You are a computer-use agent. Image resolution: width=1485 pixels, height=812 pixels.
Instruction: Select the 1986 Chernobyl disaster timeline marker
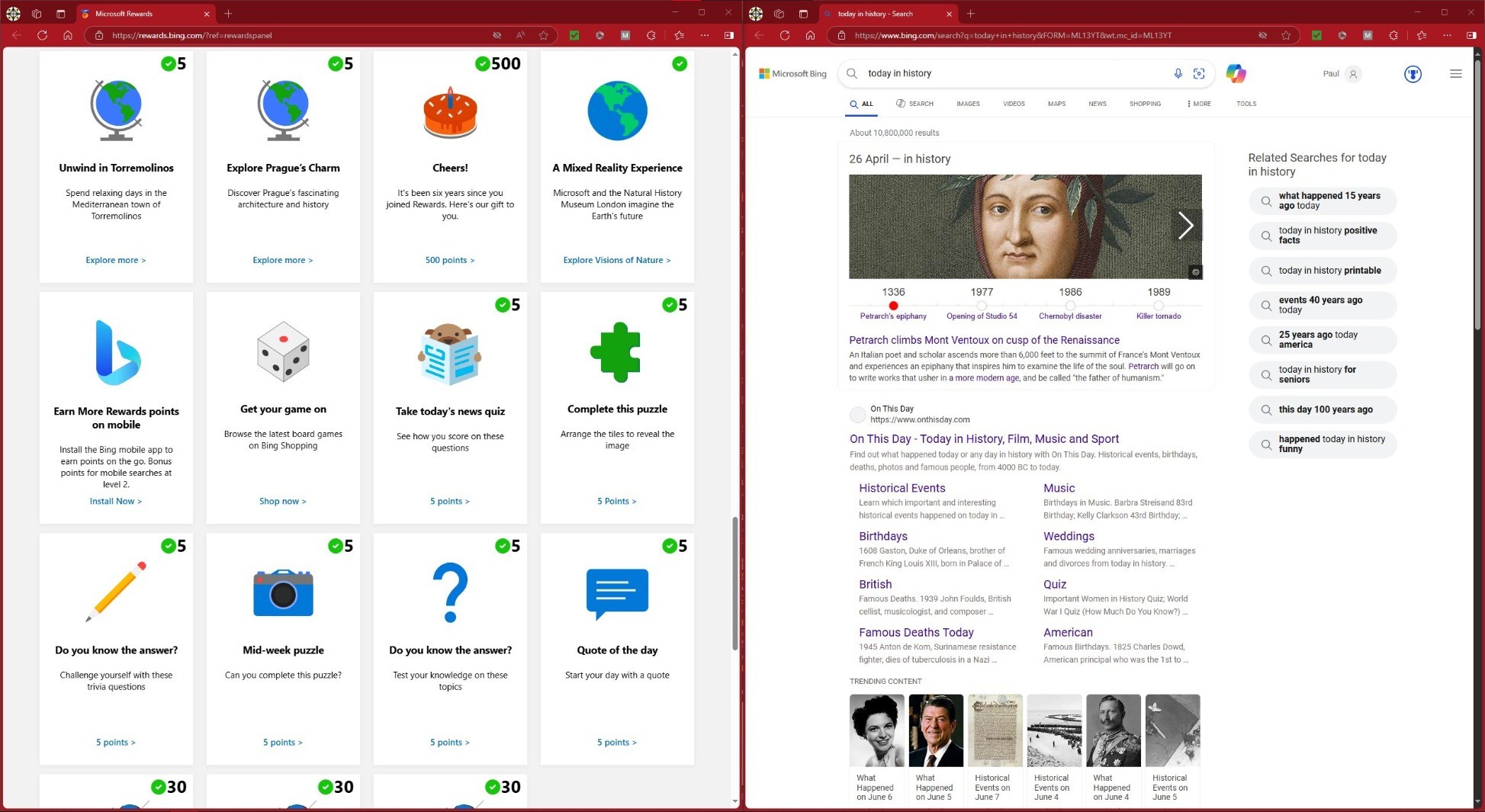1070,305
